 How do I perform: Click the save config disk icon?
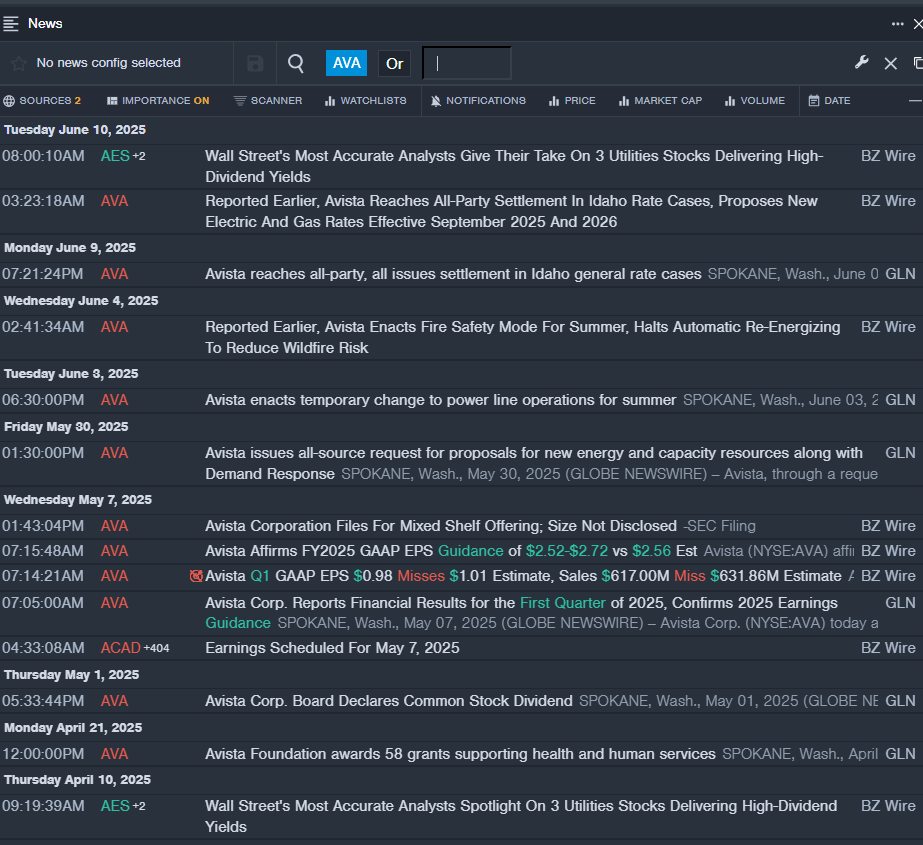click(x=255, y=63)
